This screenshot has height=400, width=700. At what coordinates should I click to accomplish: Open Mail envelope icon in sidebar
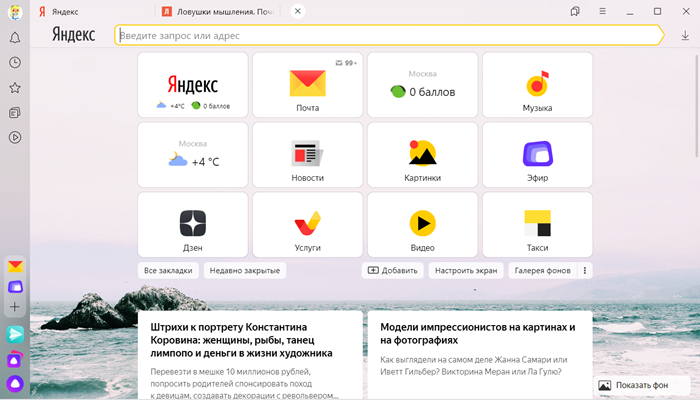pyautogui.click(x=15, y=267)
